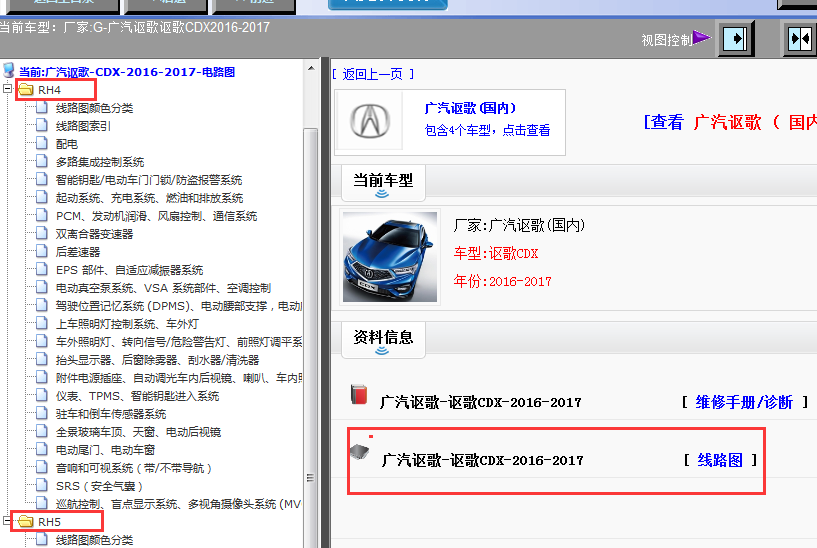Open 电动真空泵系统、VSA 系统部件 item

click(x=163, y=288)
